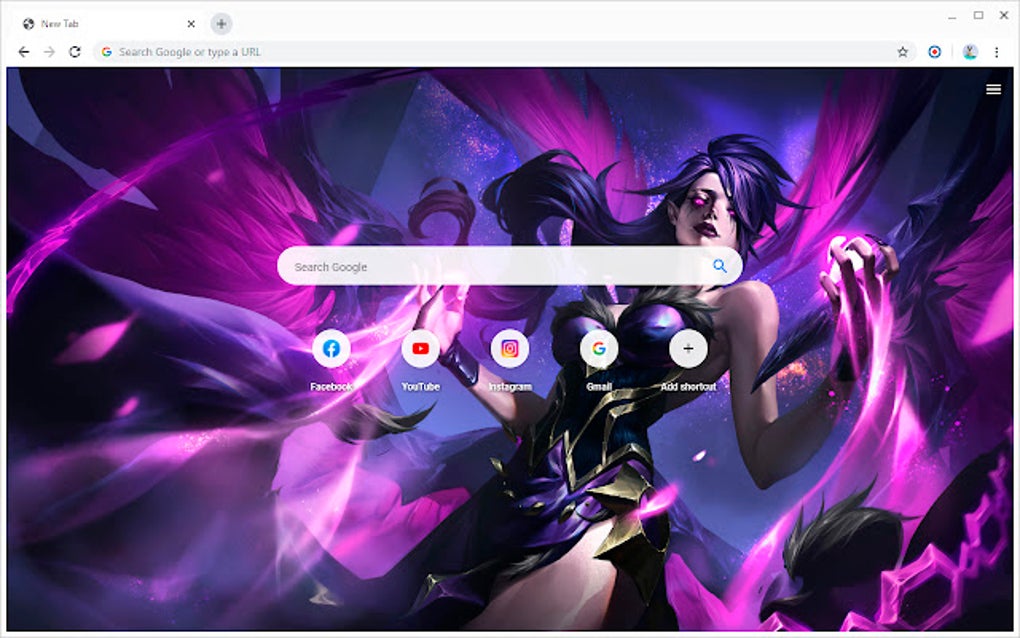Open the profile avatar menu
Viewport: 1020px width, 638px height.
pos(970,52)
